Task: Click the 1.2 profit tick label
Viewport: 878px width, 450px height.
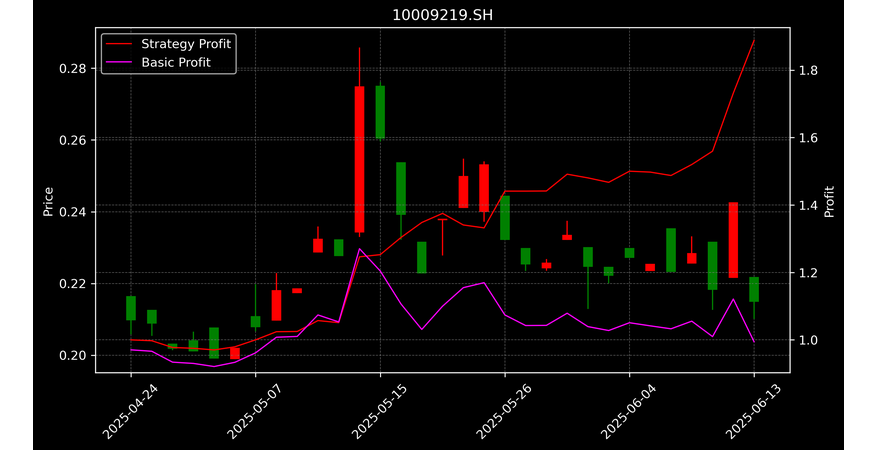Action: 809,273
